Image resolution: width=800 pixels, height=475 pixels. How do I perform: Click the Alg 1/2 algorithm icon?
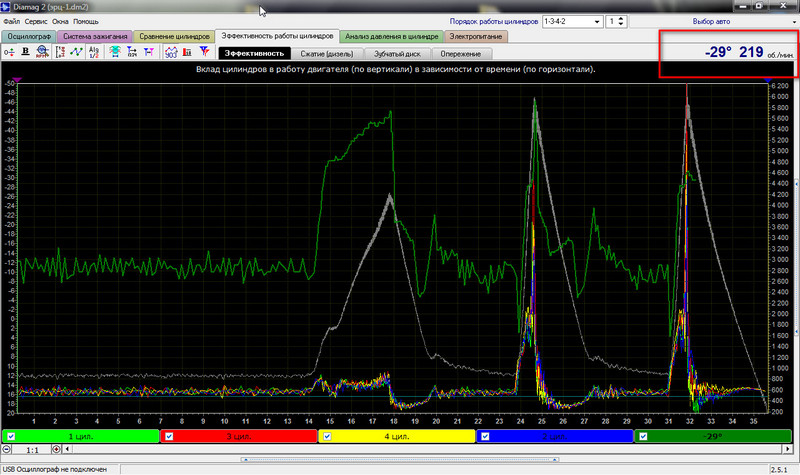pos(94,52)
